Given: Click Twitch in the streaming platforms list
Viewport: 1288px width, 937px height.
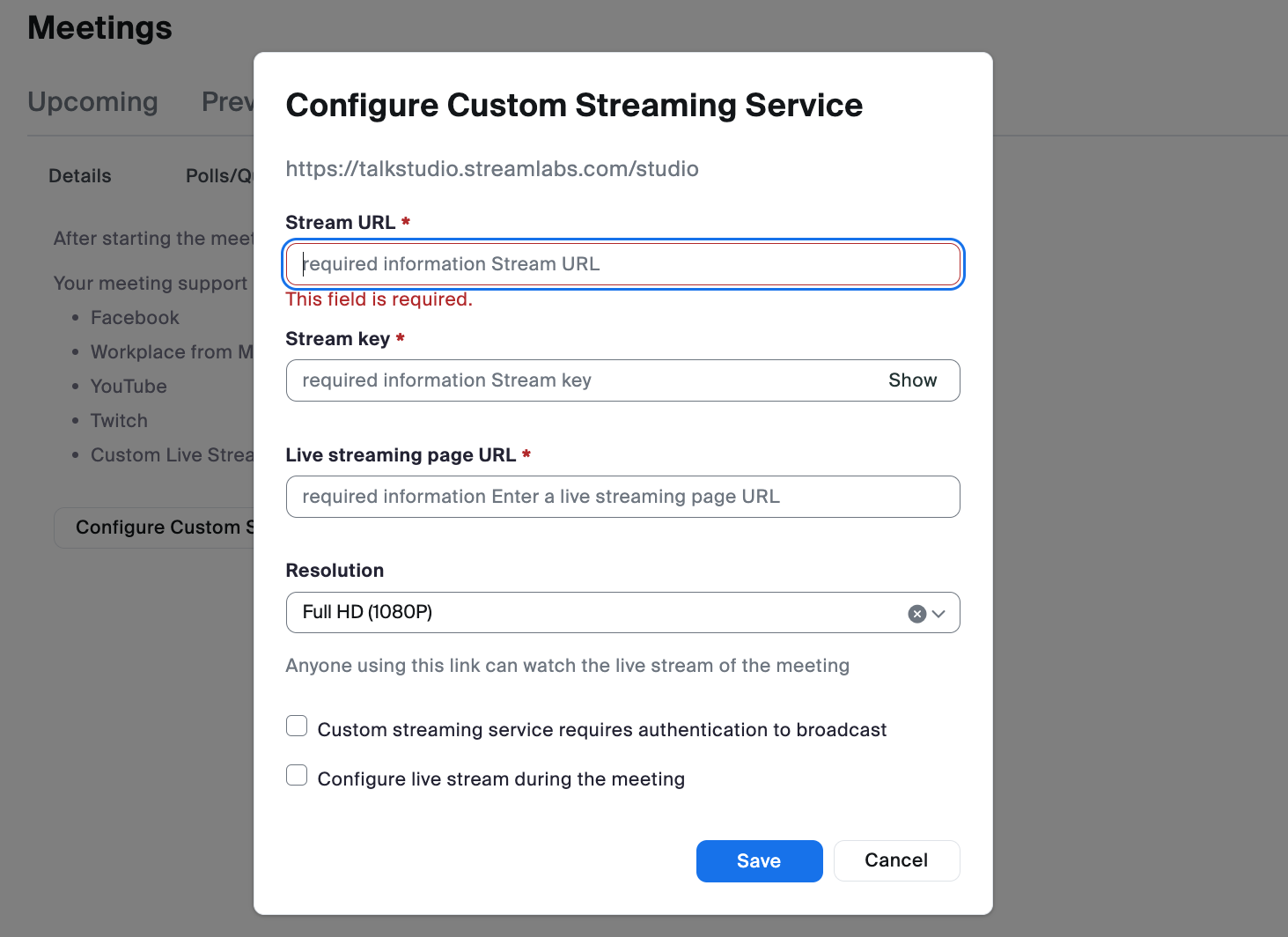Looking at the screenshot, I should coord(119,420).
